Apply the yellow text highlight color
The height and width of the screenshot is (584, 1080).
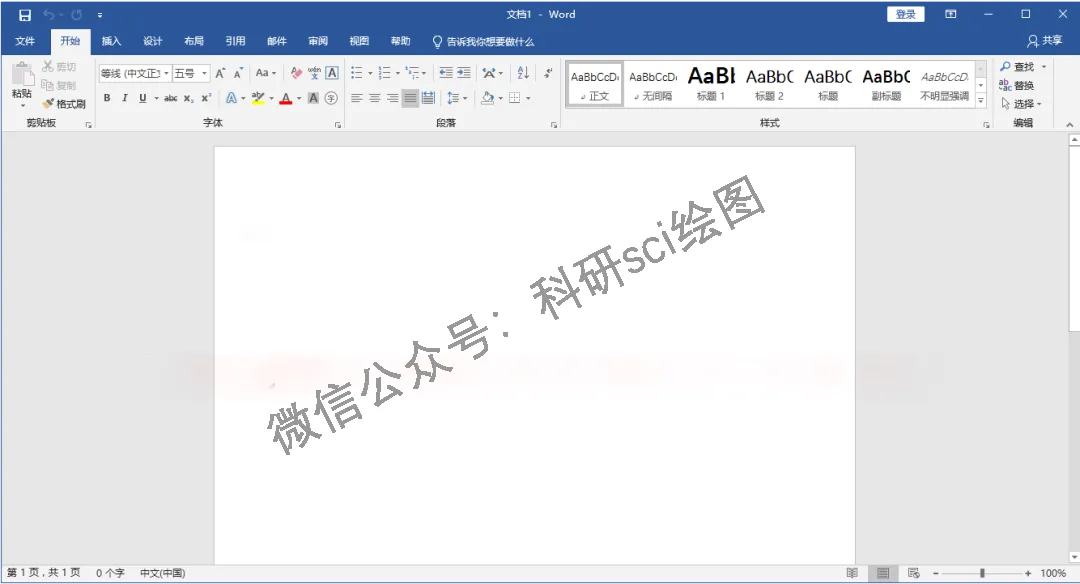(x=258, y=98)
